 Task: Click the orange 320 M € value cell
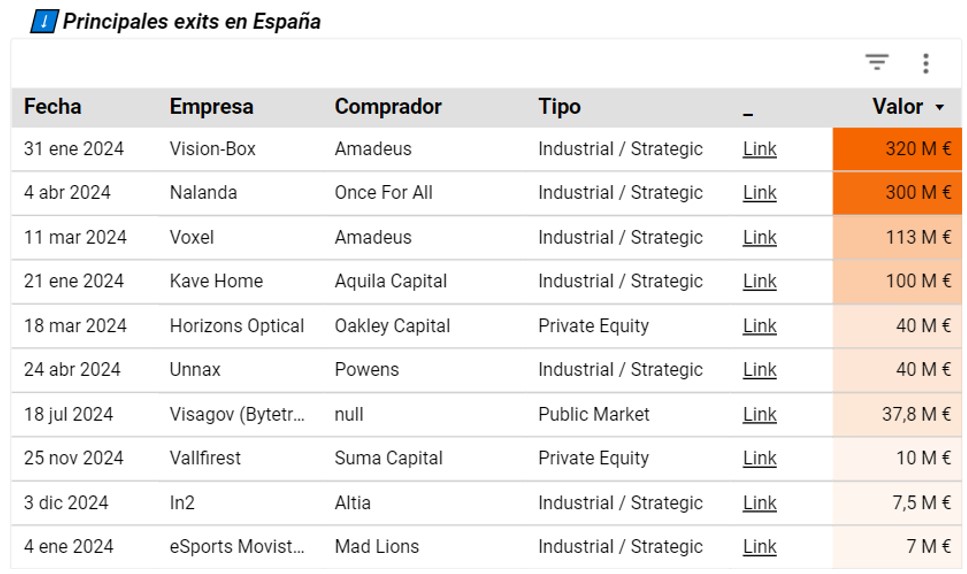[897, 149]
